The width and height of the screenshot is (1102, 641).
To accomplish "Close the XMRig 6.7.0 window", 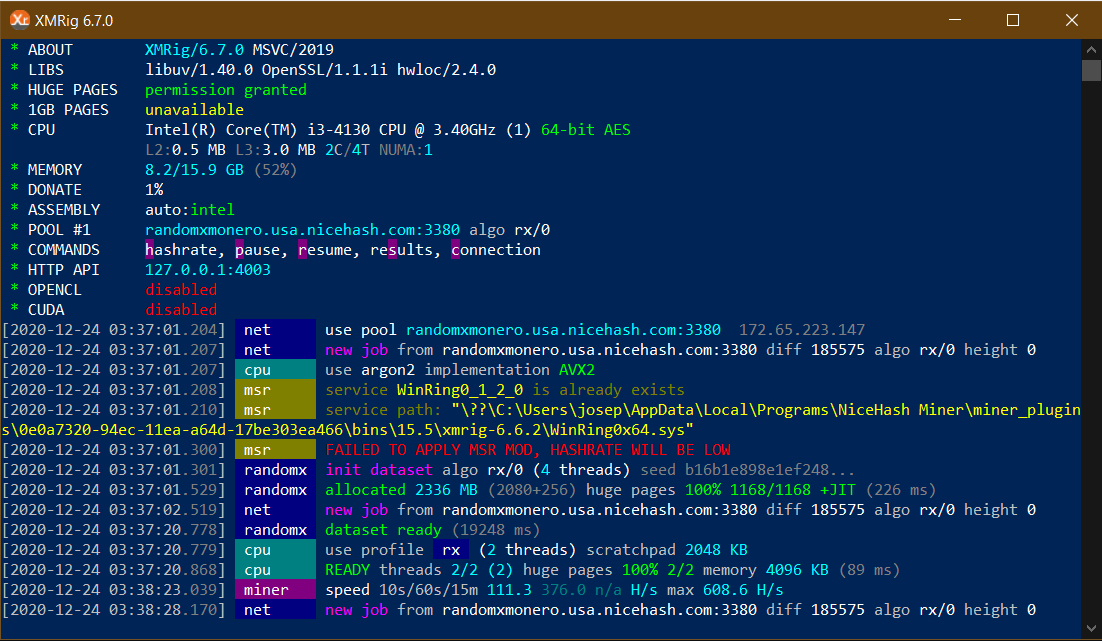I will coord(1071,20).
